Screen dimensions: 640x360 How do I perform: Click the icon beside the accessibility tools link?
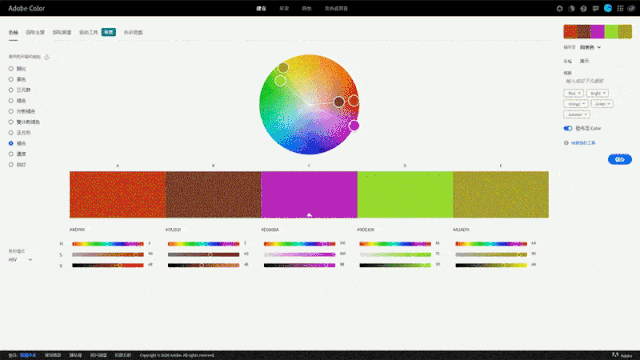[x=566, y=143]
